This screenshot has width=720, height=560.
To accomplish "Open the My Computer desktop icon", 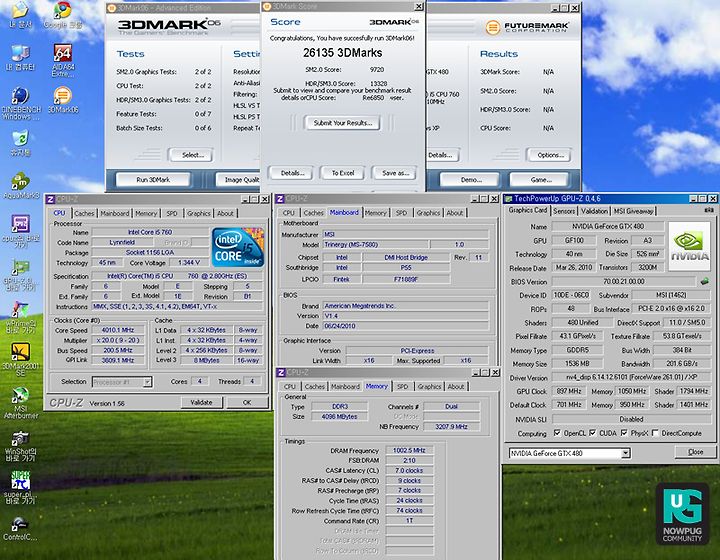I will point(20,58).
